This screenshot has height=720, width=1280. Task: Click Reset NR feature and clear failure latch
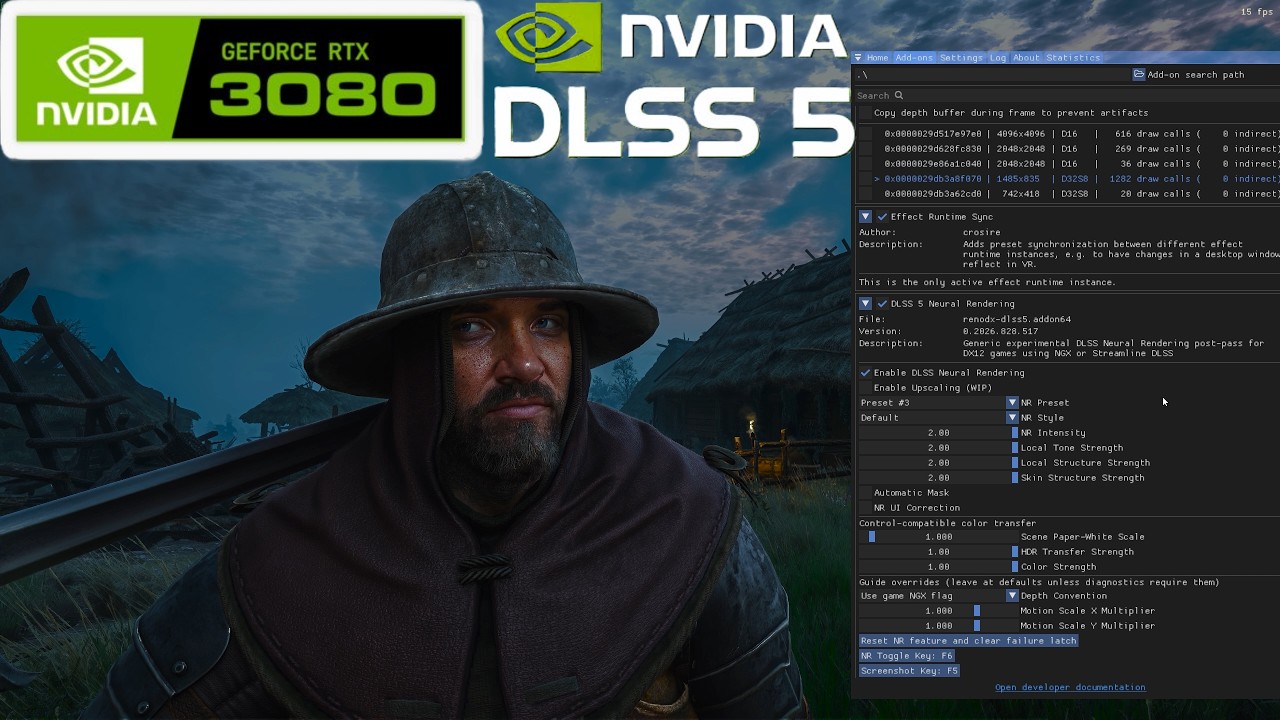[968, 641]
